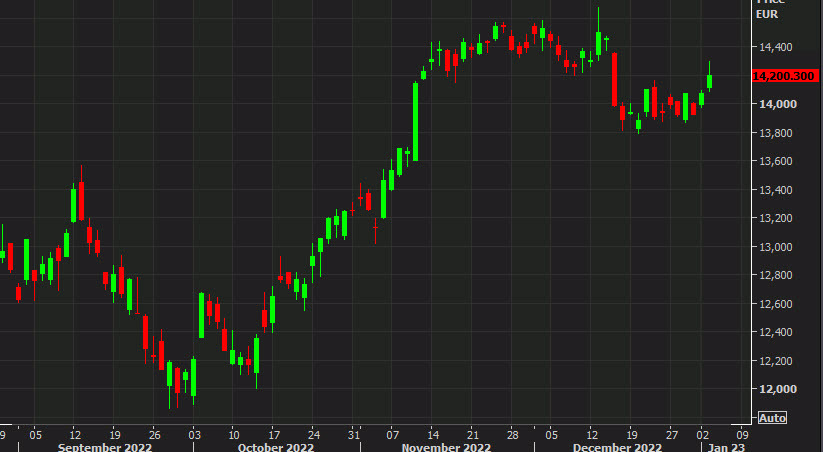Image resolution: width=823 pixels, height=452 pixels.
Task: Click the 14,400 price axis label
Action: pos(775,47)
